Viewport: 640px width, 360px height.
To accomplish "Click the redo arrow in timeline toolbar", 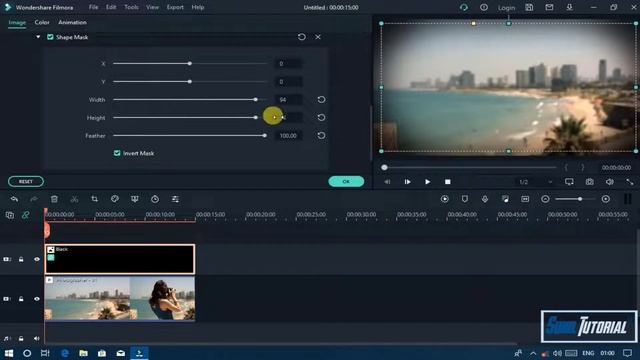I will pos(34,199).
